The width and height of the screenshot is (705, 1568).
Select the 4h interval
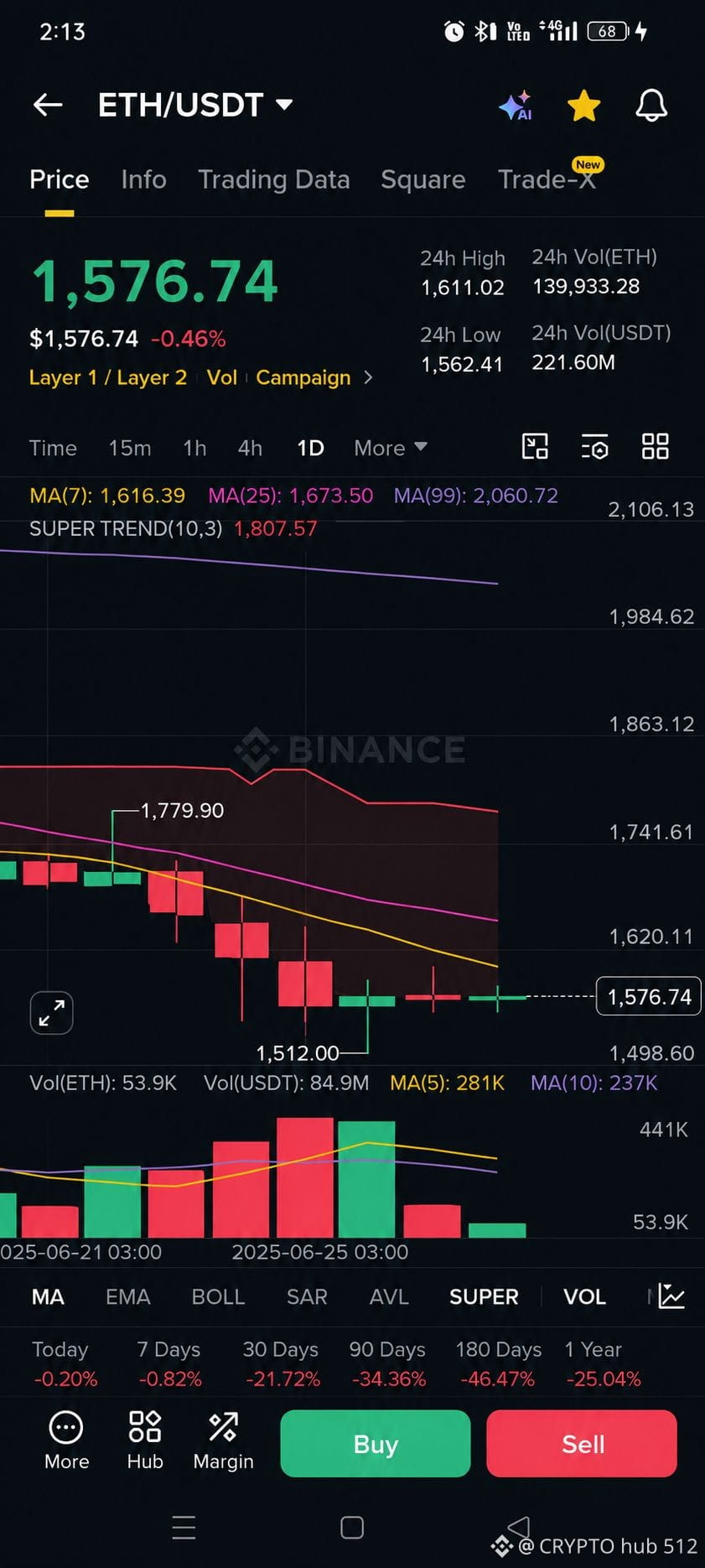click(x=250, y=448)
